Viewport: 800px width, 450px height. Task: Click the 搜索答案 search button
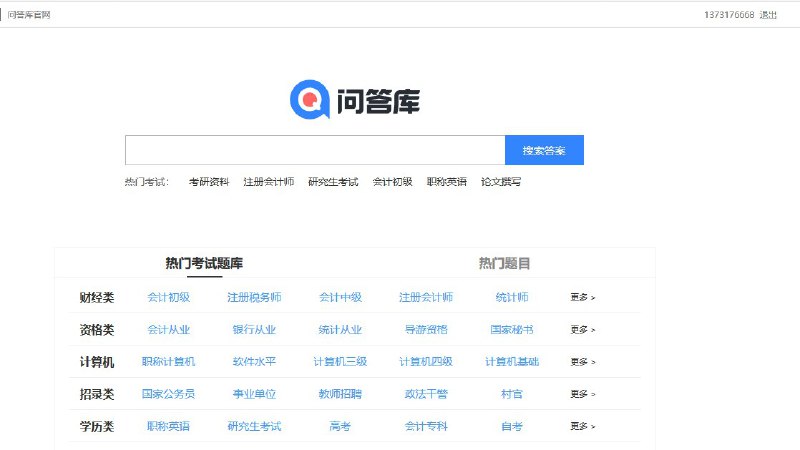coord(544,150)
